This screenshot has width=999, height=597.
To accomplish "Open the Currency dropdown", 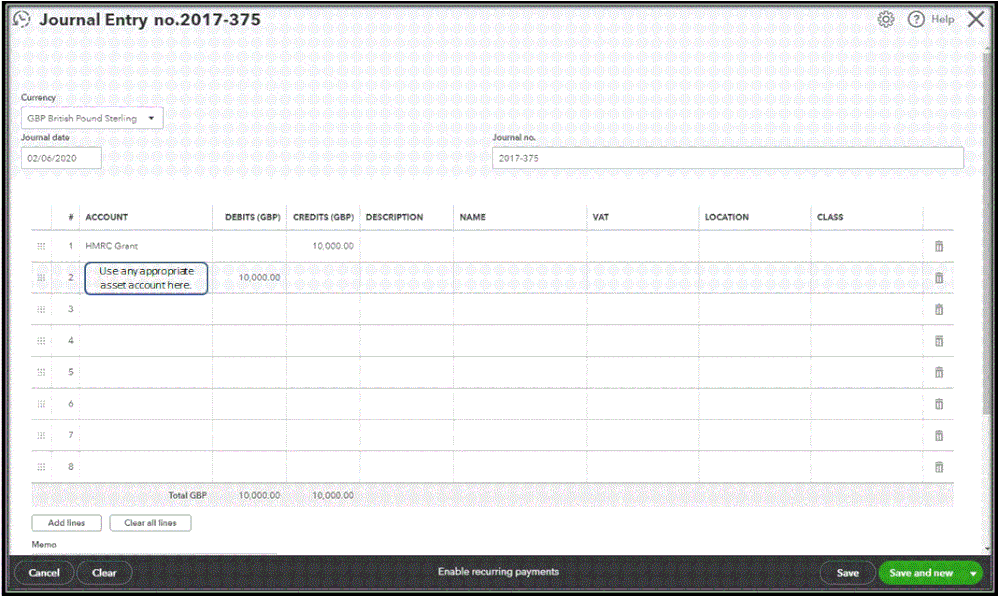I will [x=92, y=118].
